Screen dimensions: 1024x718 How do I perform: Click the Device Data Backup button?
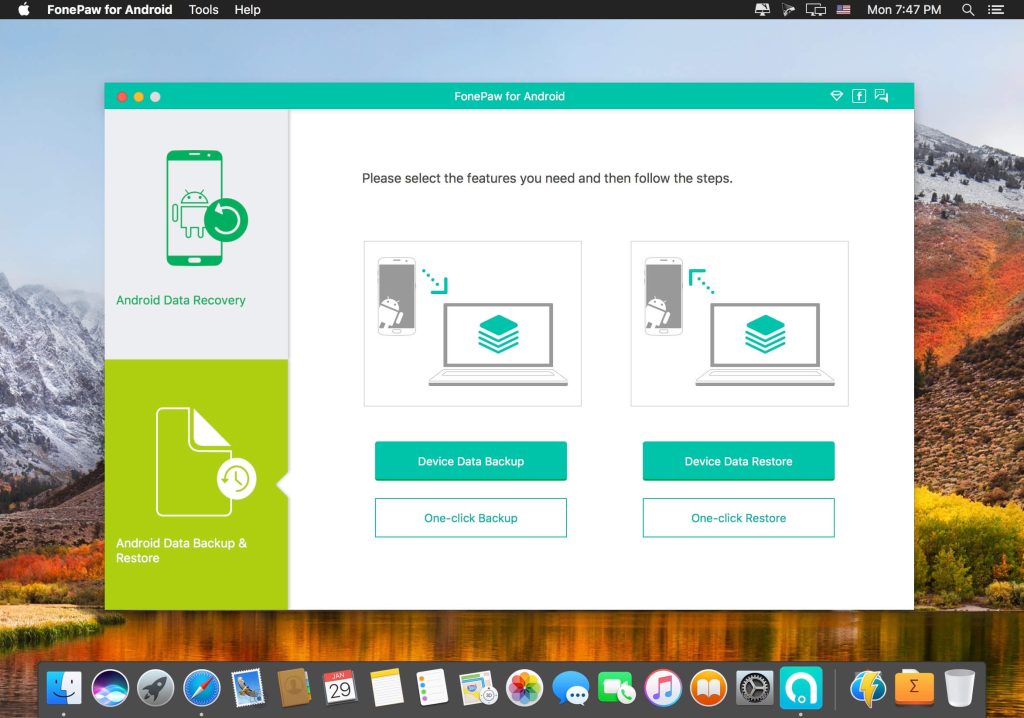coord(470,461)
